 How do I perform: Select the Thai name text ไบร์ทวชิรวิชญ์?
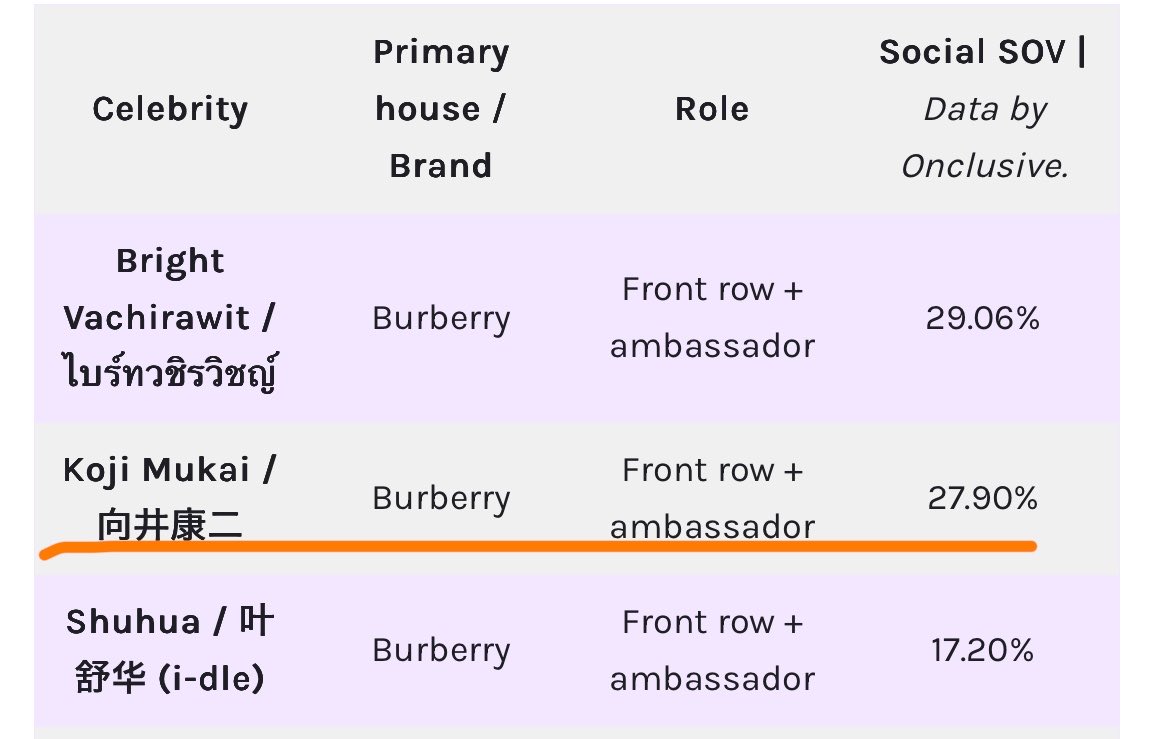tap(170, 372)
